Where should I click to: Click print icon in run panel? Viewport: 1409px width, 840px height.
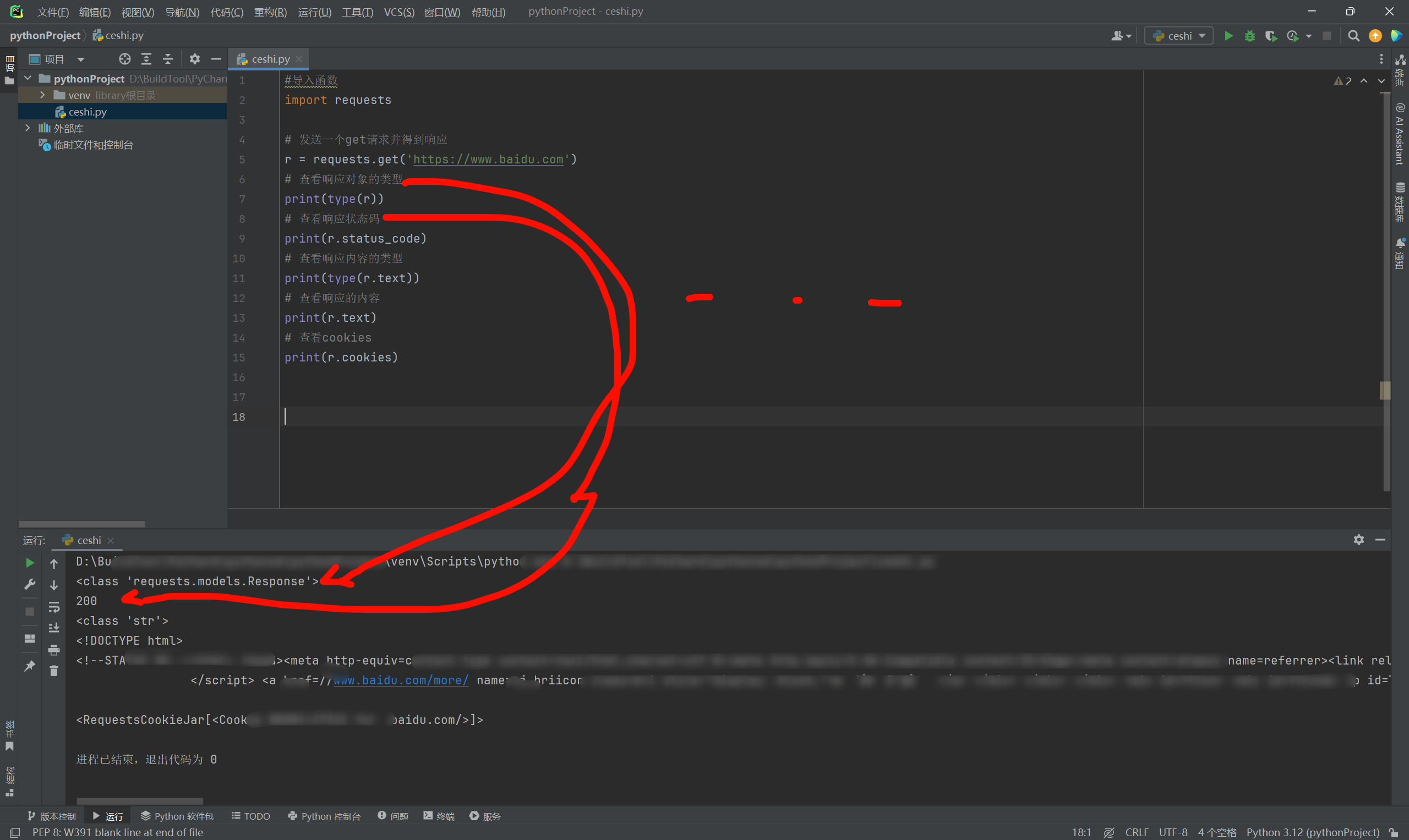(x=54, y=649)
